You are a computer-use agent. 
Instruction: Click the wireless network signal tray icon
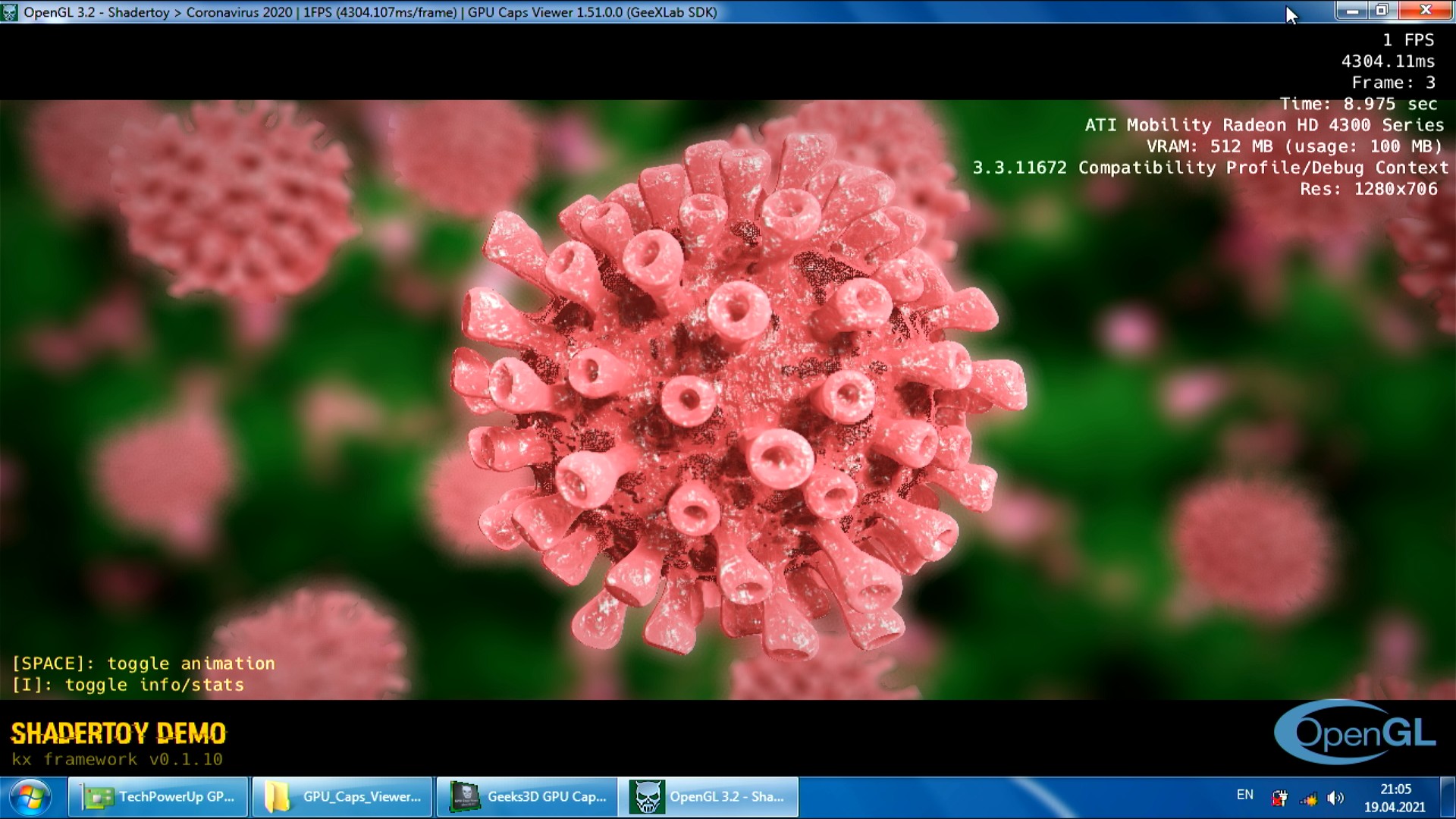(x=1309, y=798)
